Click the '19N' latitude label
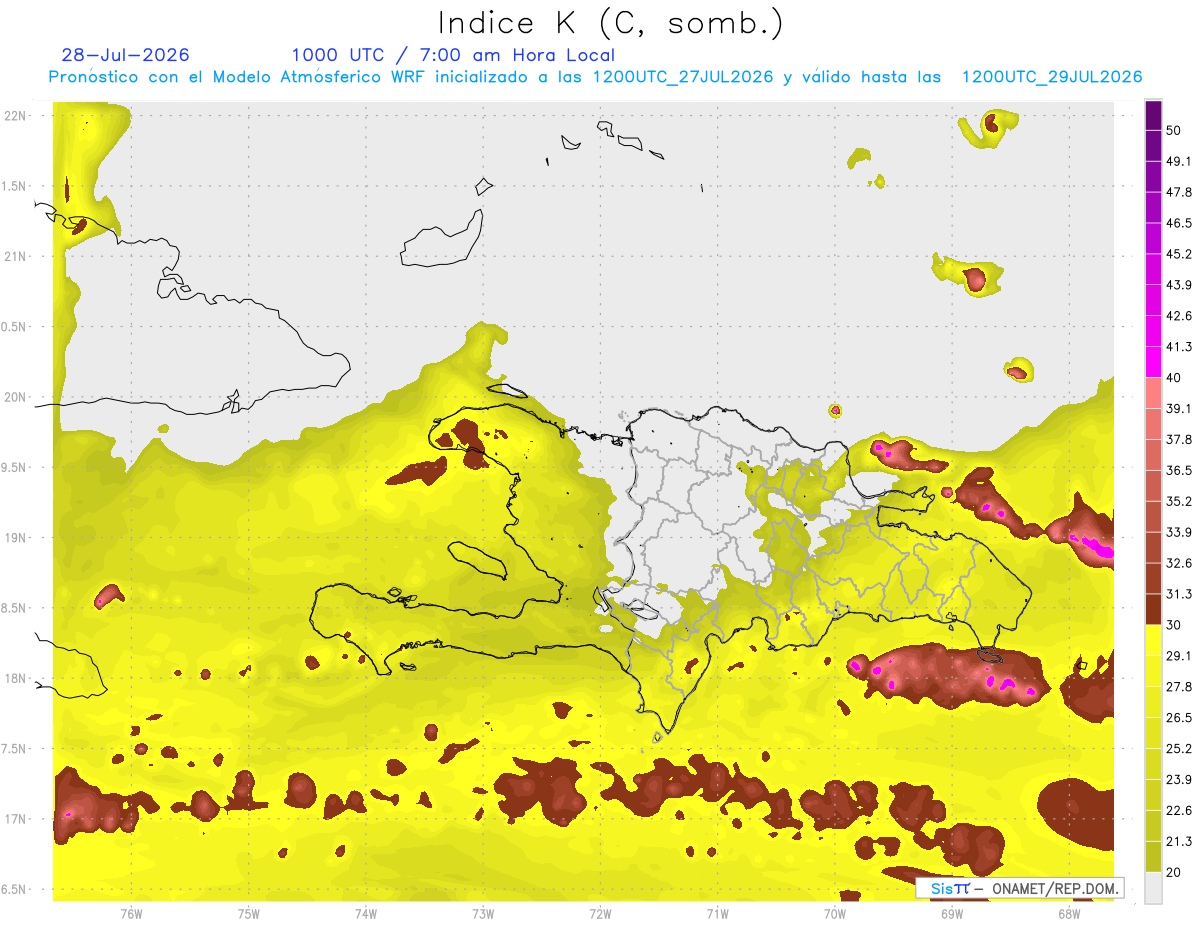Screen dimensions: 1200x927 pyautogui.click(x=16, y=538)
